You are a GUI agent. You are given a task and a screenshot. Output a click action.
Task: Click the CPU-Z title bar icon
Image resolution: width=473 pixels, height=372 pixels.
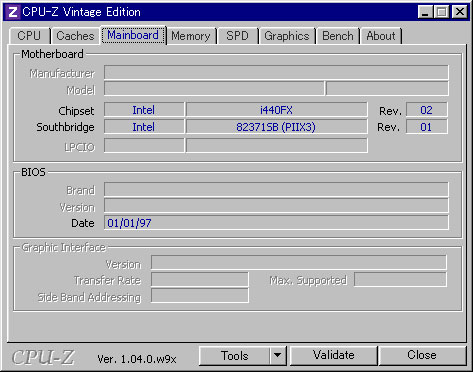(12, 12)
